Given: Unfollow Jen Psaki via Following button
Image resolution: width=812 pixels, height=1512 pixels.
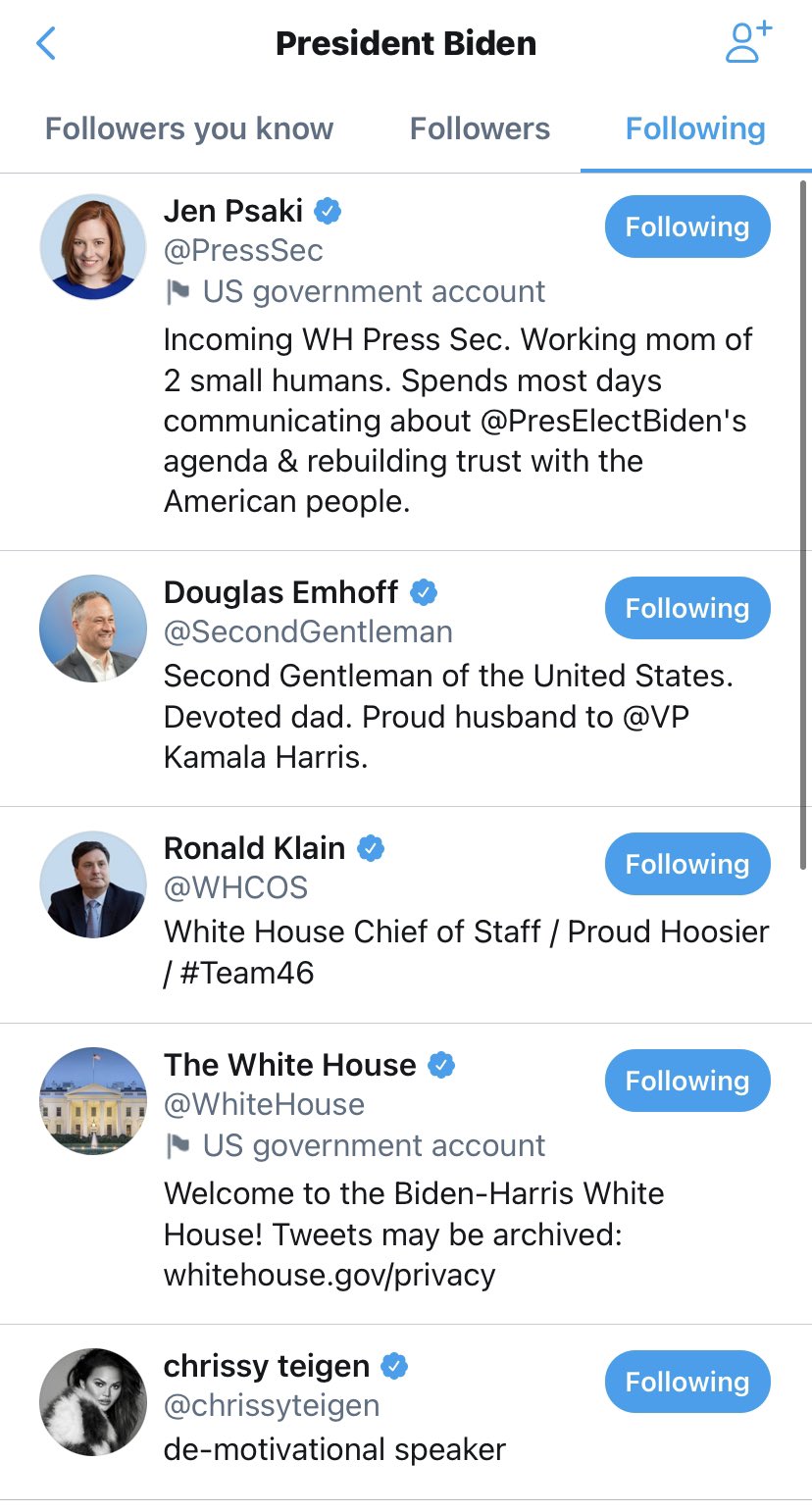Looking at the screenshot, I should [x=686, y=227].
